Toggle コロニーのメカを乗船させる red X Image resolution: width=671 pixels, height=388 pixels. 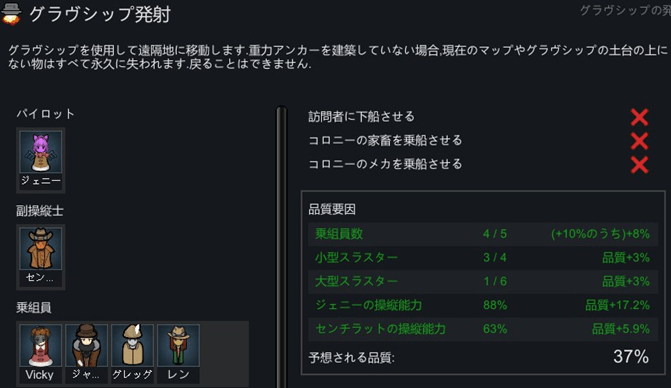click(639, 165)
